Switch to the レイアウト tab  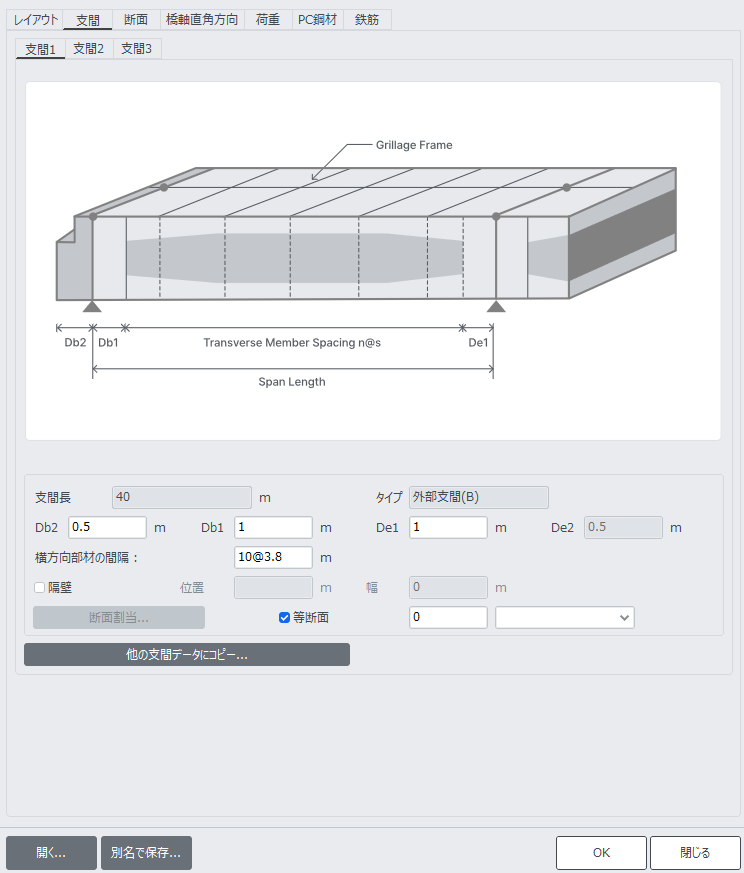point(36,20)
